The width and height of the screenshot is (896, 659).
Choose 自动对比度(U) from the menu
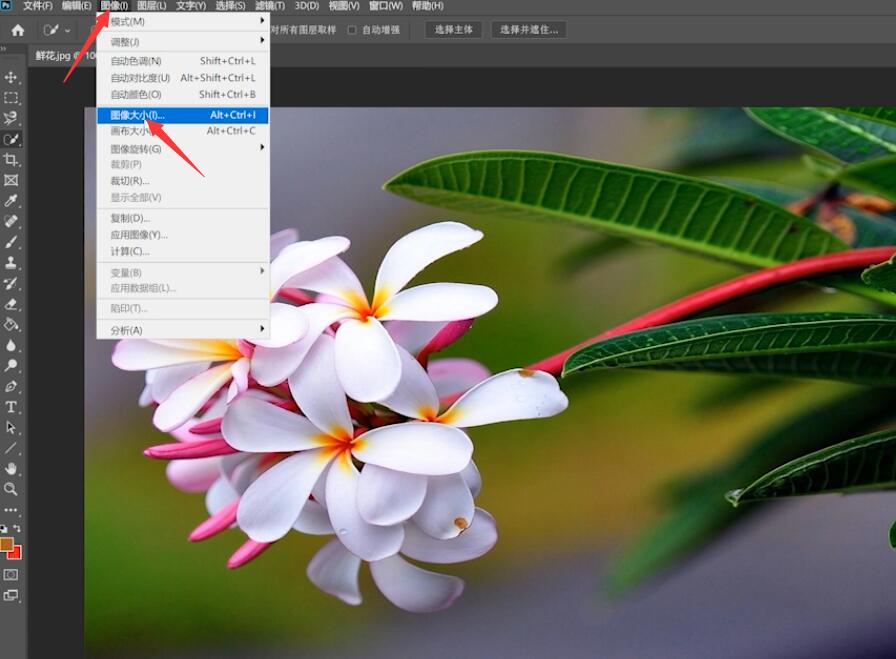pos(183,78)
